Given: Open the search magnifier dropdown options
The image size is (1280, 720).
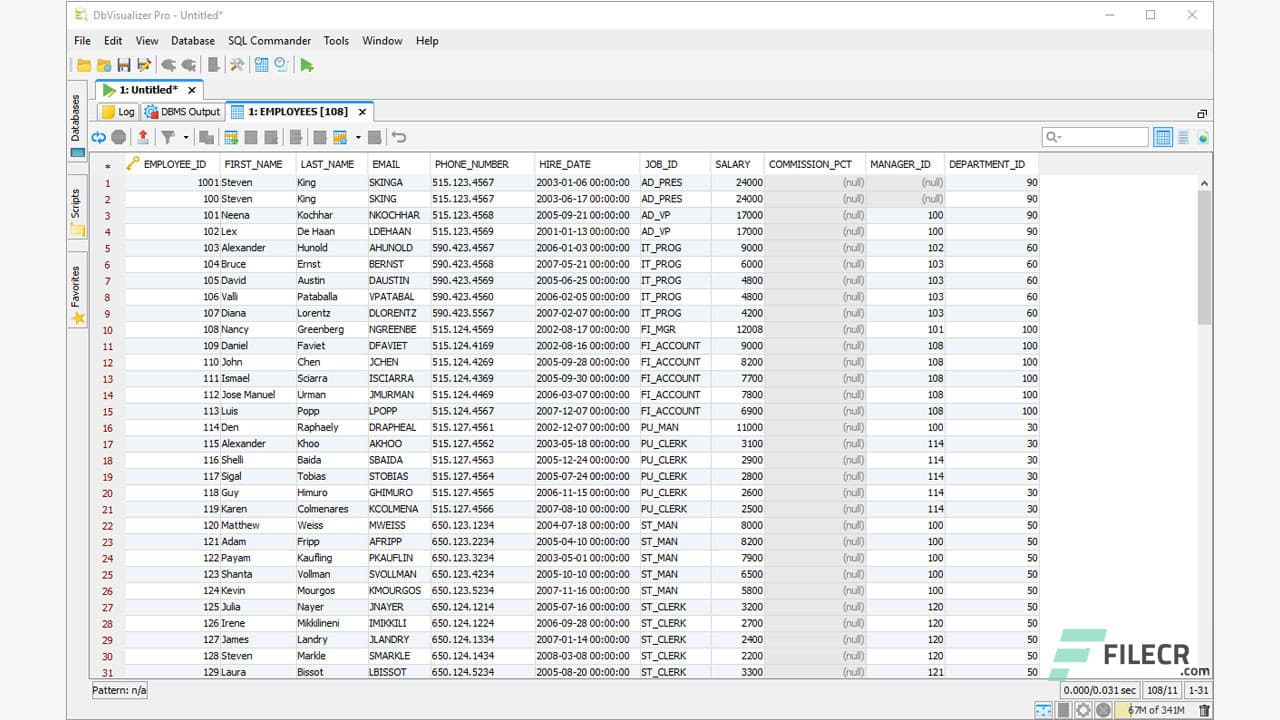Looking at the screenshot, I should coord(1059,137).
